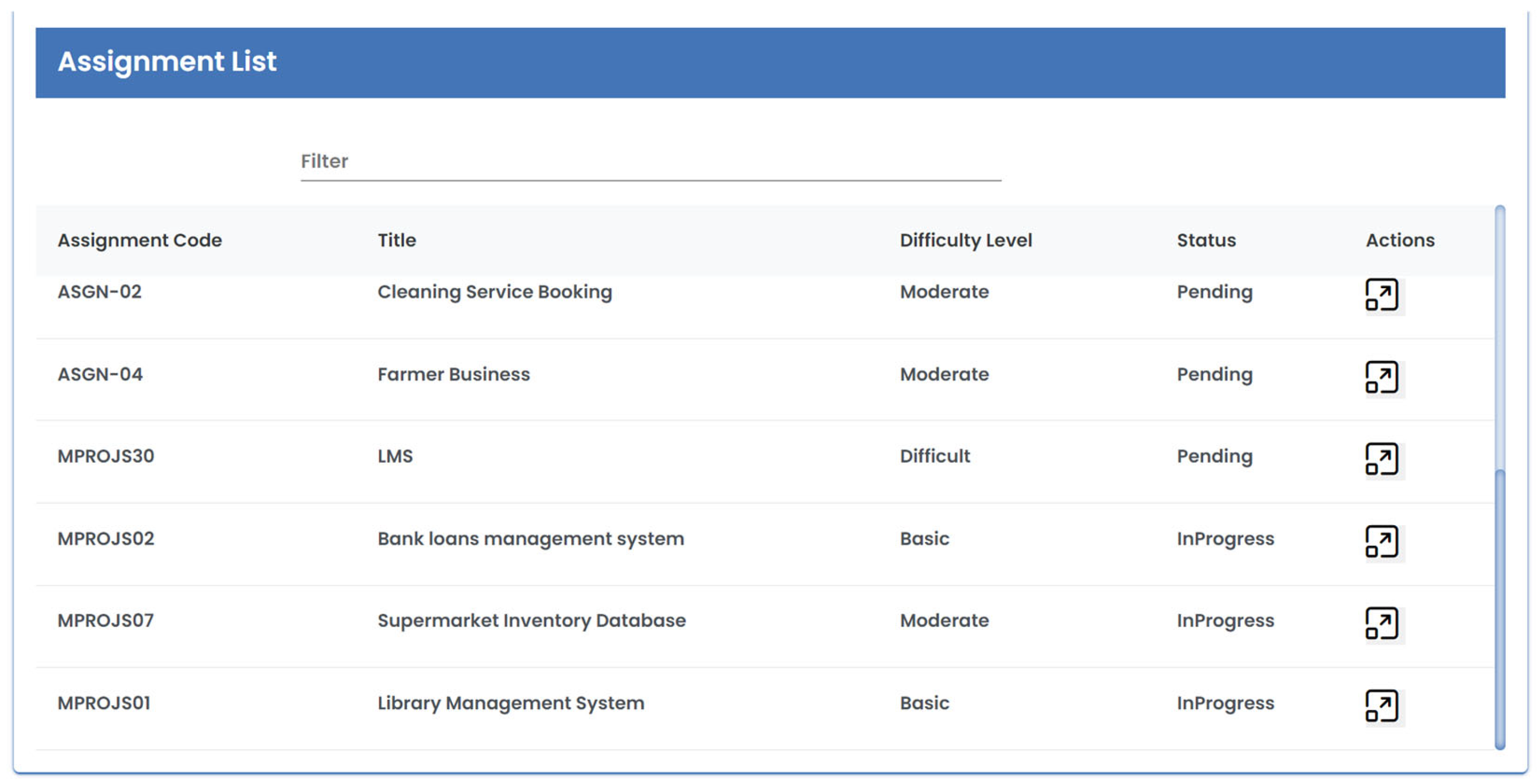The height and width of the screenshot is (784, 1537).
Task: Click InProgress status of MPROJS02 row
Action: pos(1225,538)
